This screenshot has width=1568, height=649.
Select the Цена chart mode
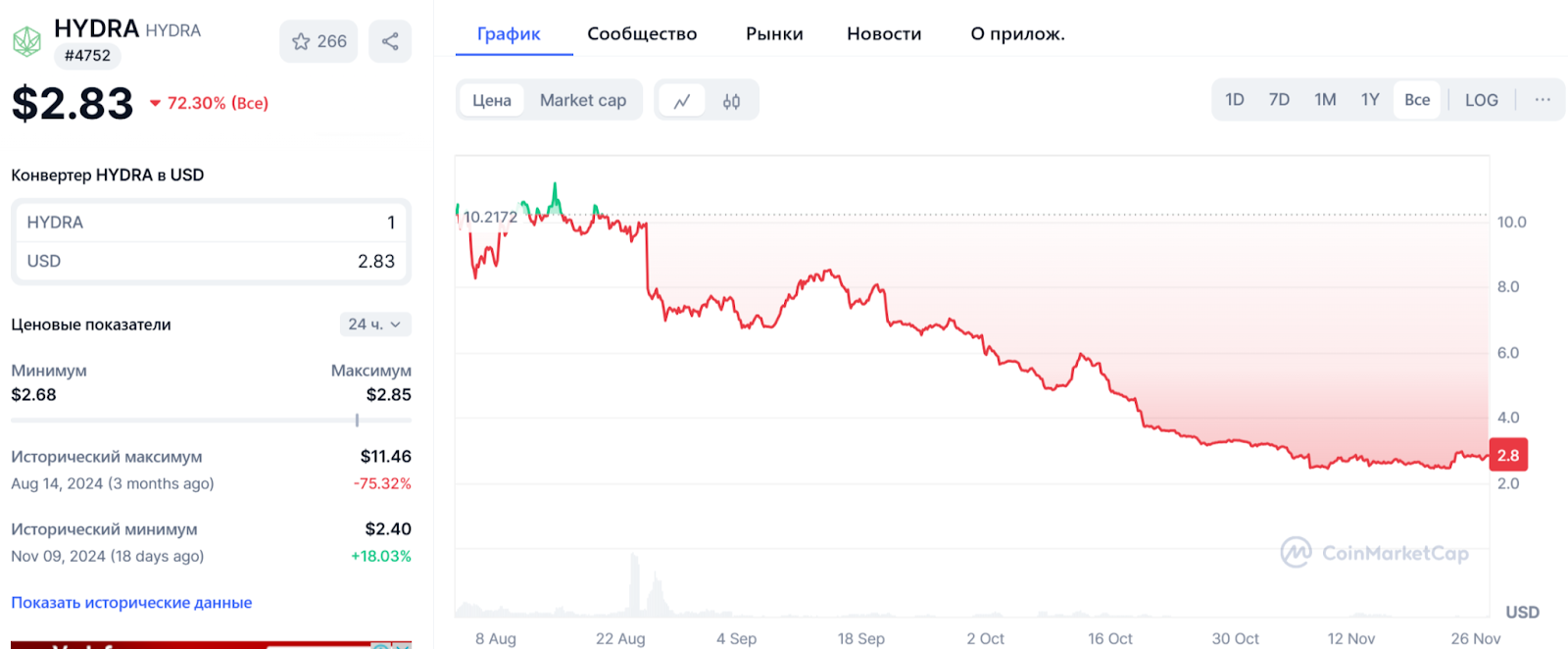coord(492,100)
